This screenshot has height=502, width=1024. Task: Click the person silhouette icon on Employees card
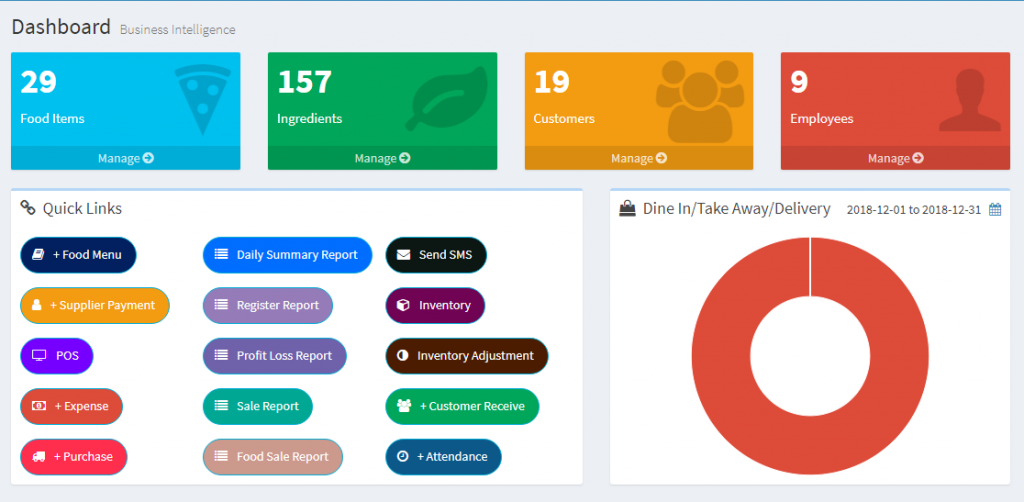[969, 99]
